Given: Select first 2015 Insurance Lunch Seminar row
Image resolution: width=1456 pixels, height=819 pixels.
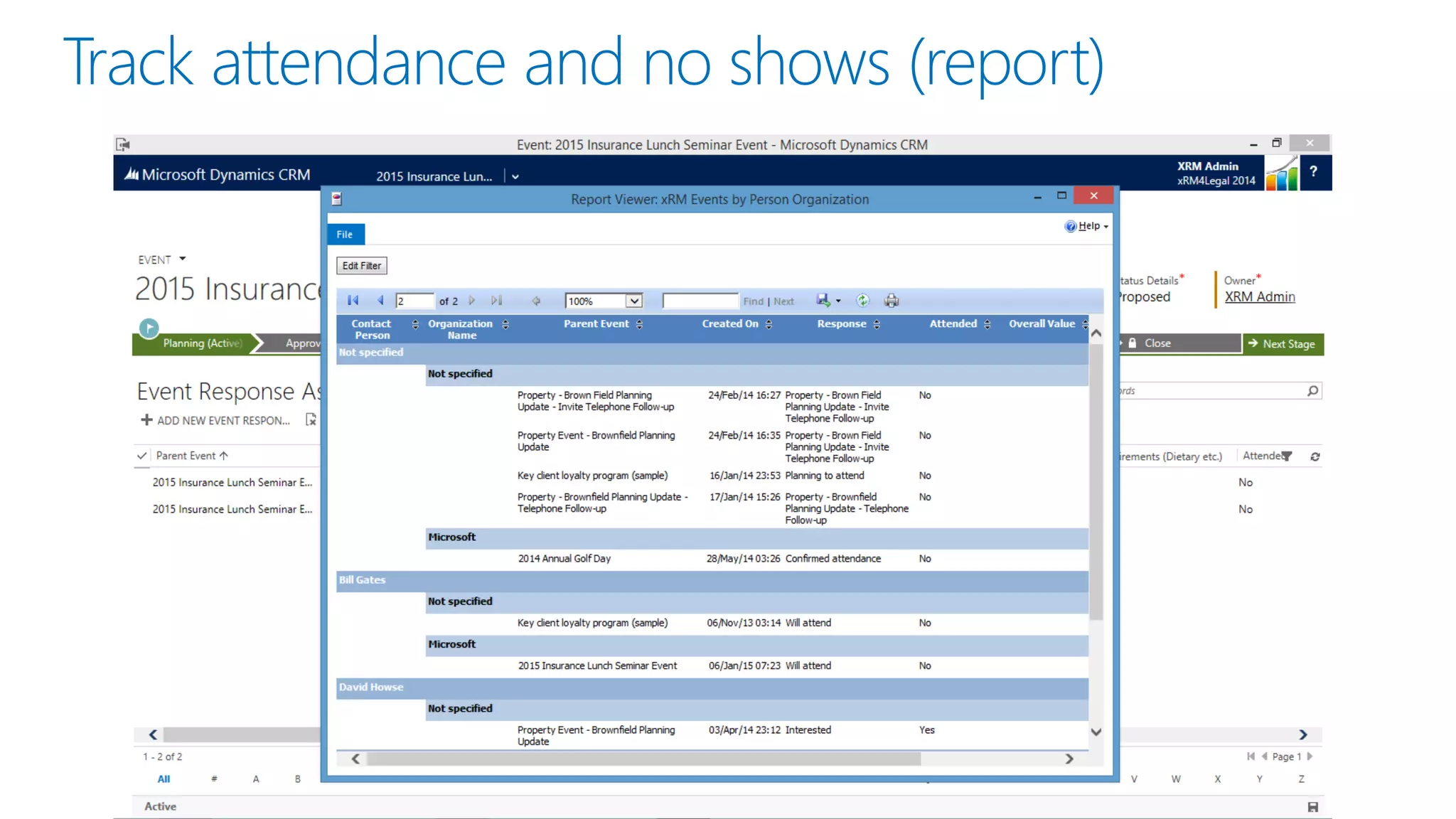Looking at the screenshot, I should [x=232, y=482].
